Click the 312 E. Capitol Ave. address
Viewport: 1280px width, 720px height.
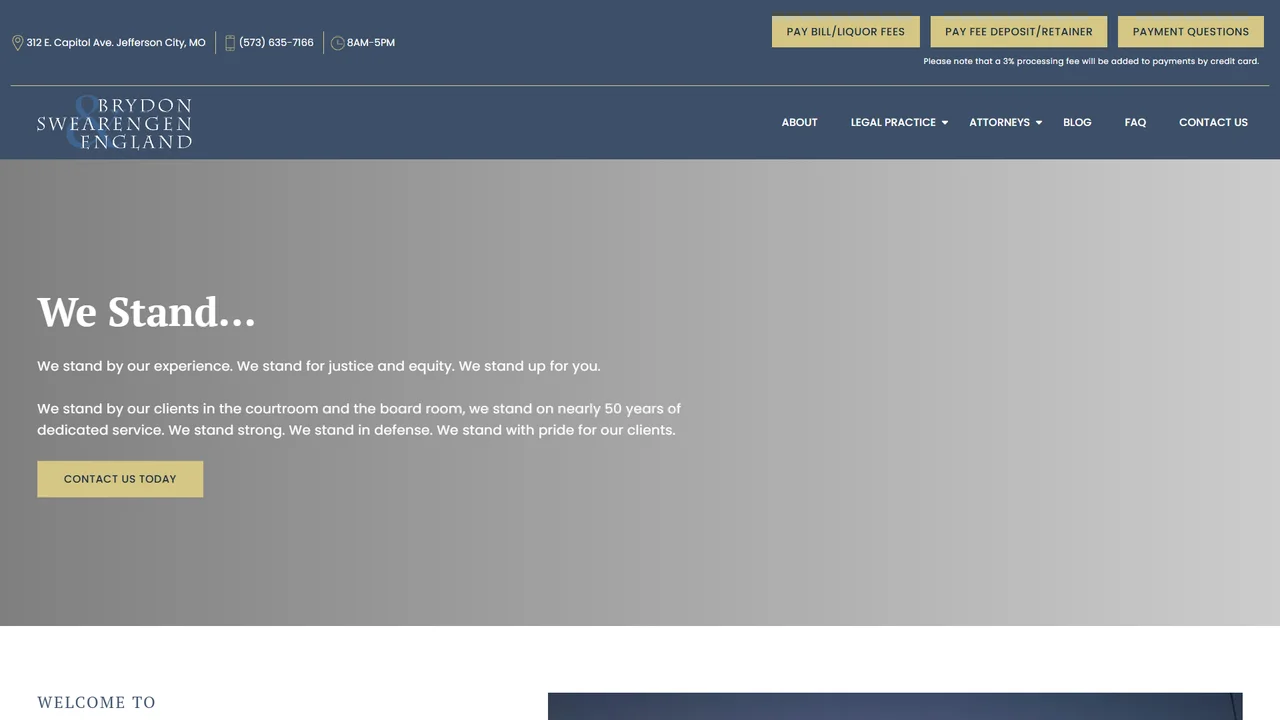[x=116, y=43]
